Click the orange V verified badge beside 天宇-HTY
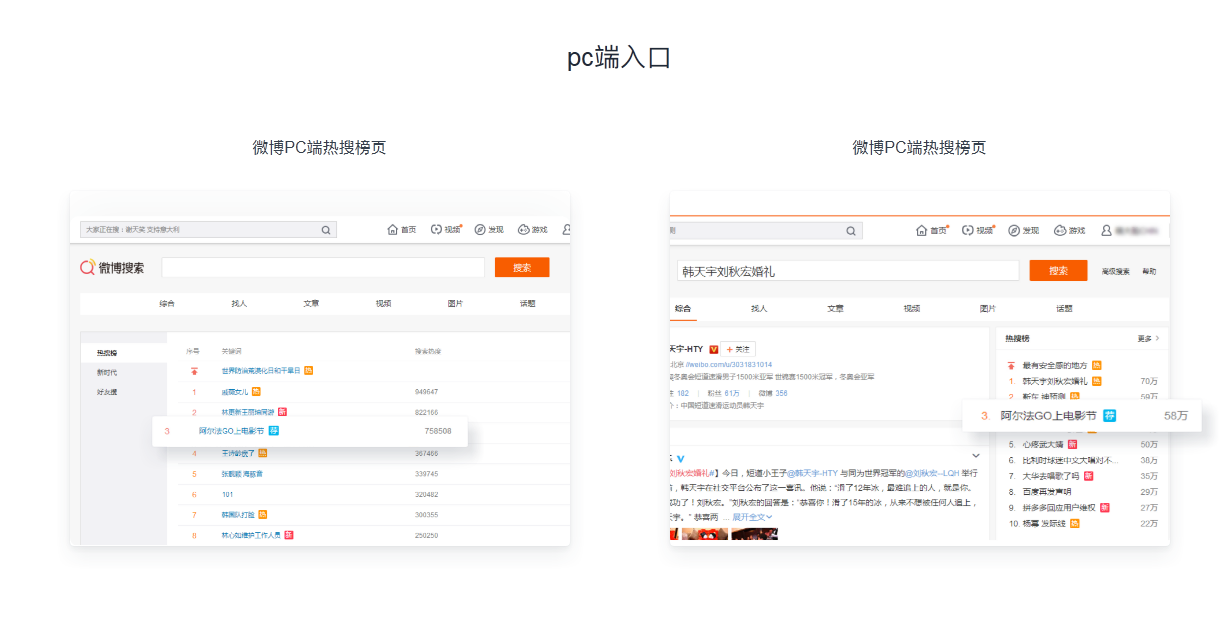The height and width of the screenshot is (619, 1227). click(x=714, y=349)
